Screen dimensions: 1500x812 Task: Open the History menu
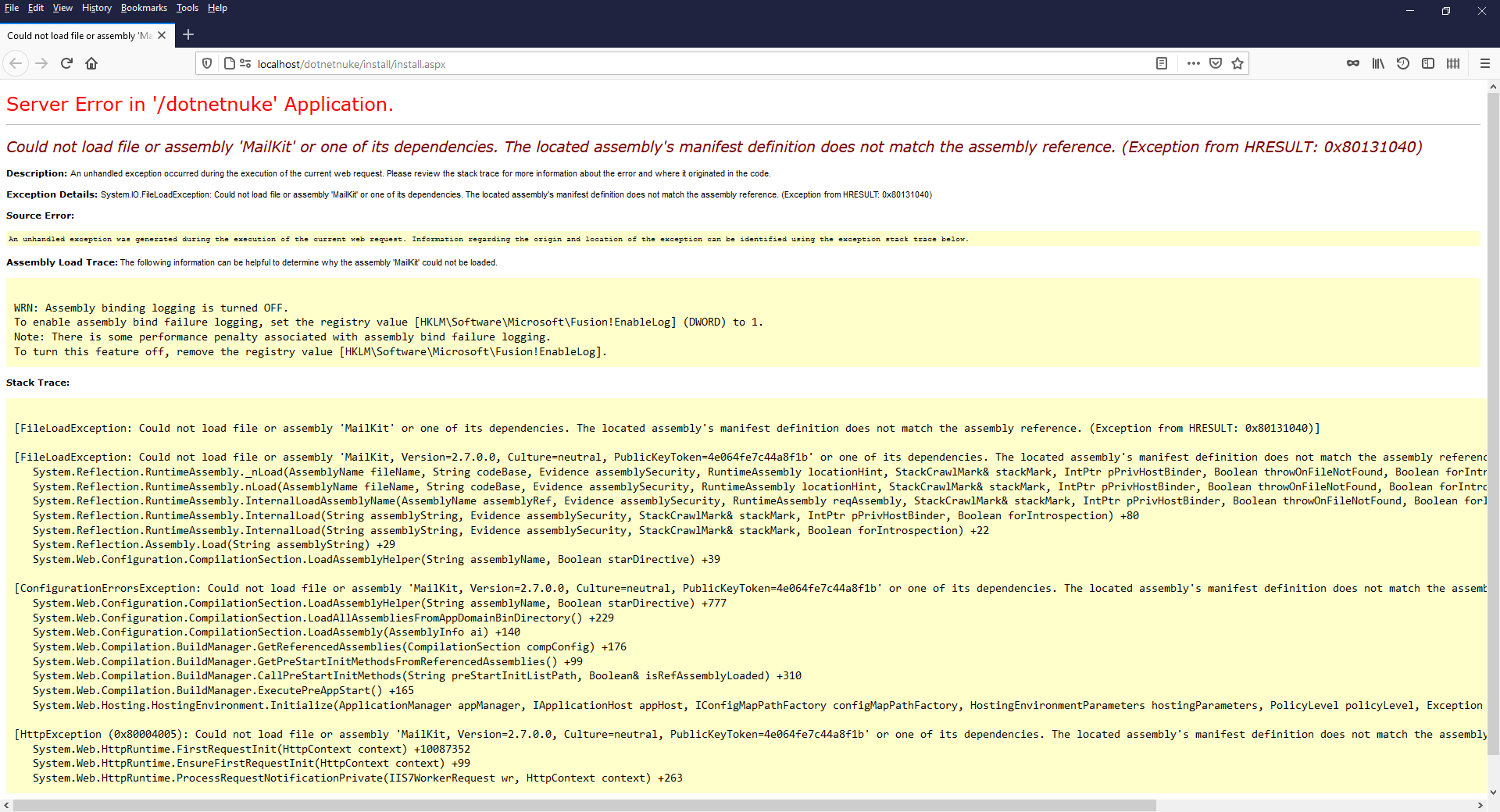point(97,8)
